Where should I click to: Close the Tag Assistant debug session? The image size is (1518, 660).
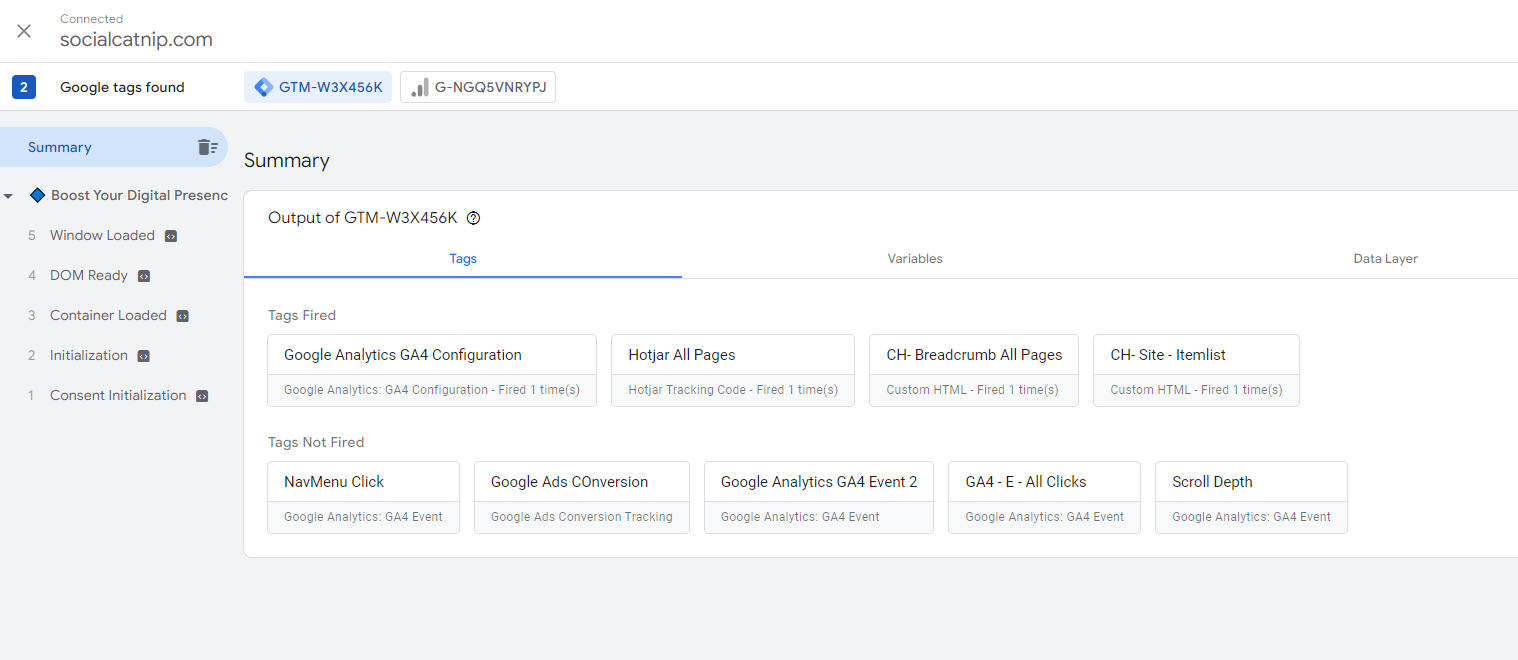(24, 31)
